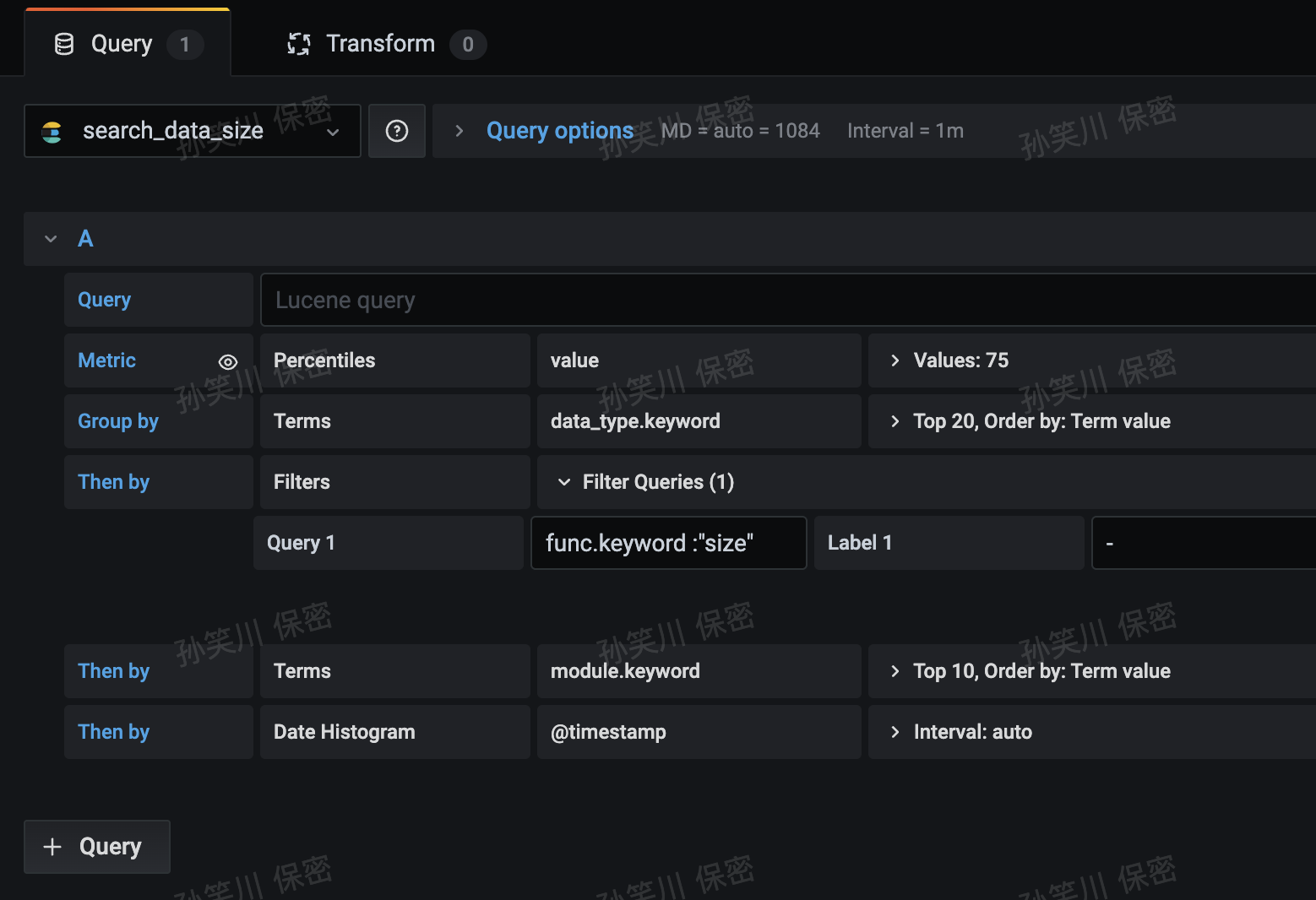Screen dimensions: 1316x900
Task: Click plus icon to add Query
Action: coord(52,847)
